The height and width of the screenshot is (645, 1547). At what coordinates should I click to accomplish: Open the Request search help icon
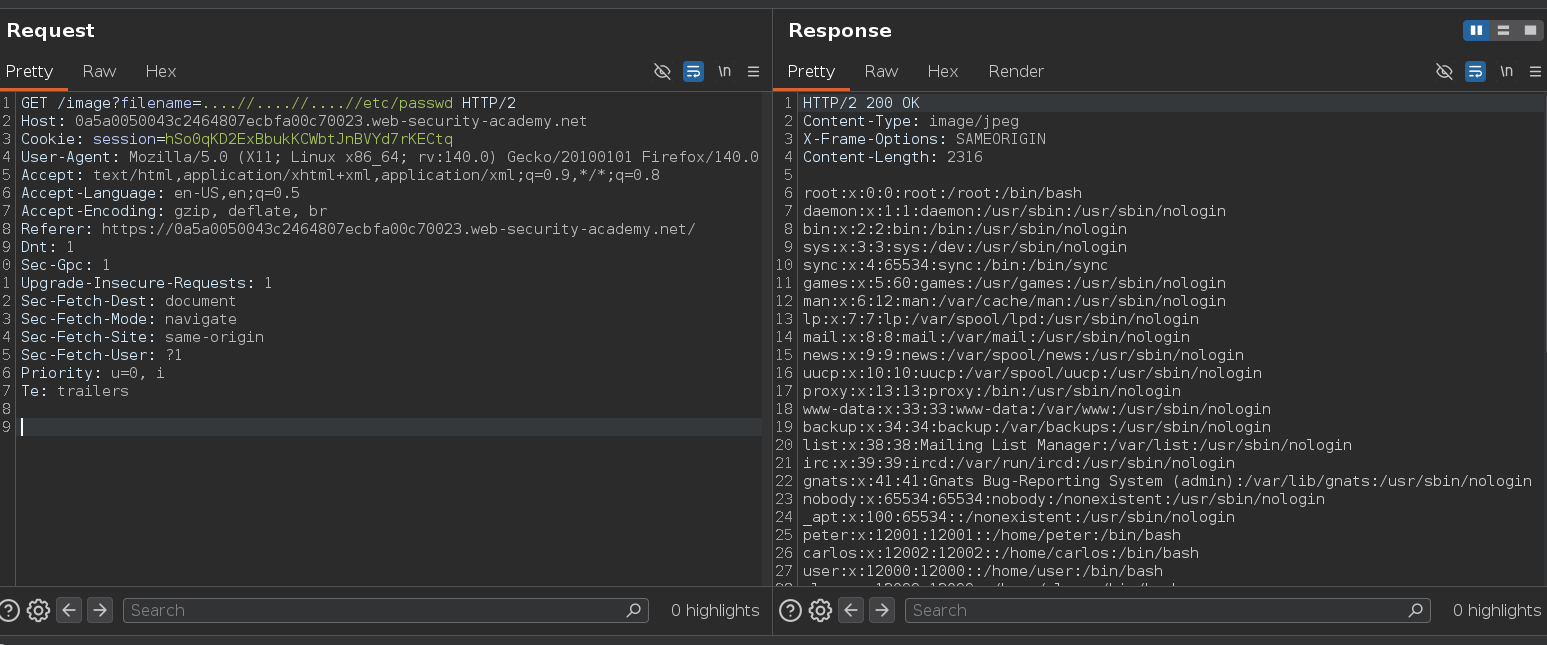(9, 610)
